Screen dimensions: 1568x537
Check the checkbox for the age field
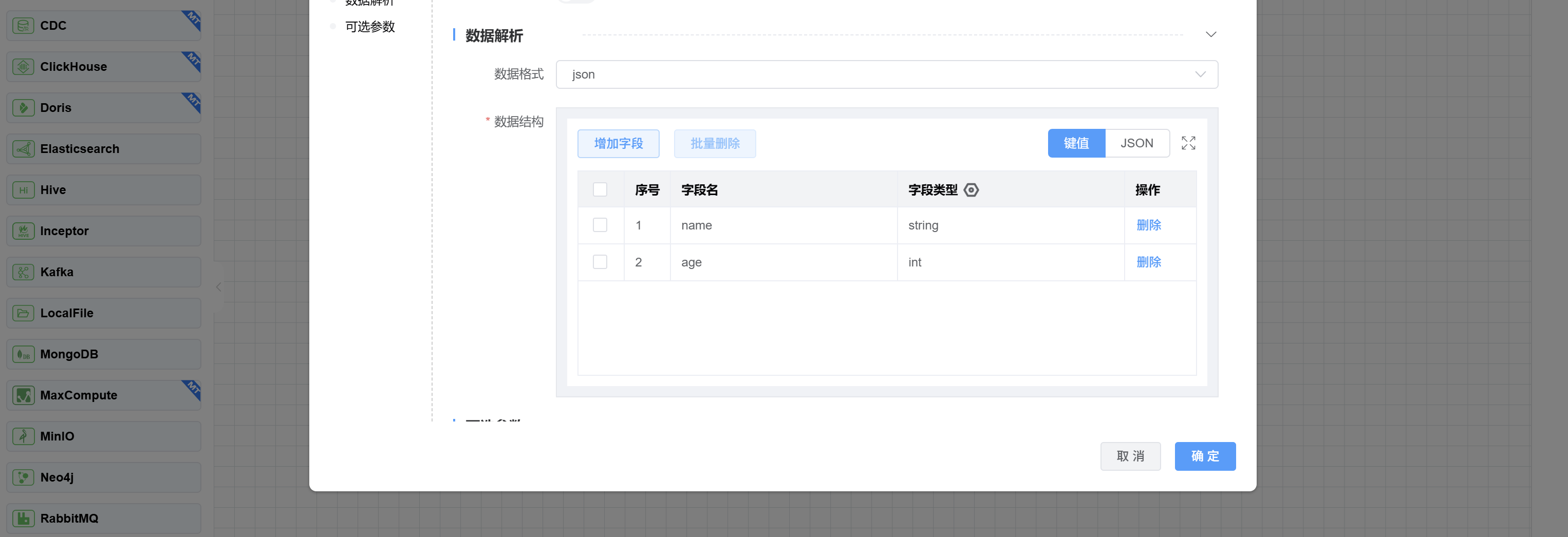(x=600, y=262)
